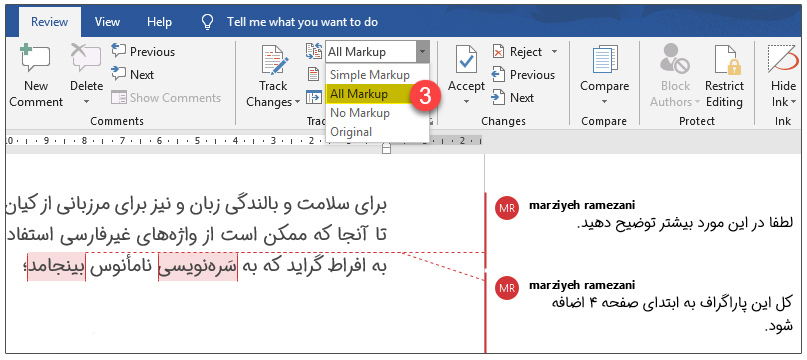This screenshot has height=360, width=807.
Task: Expand the Track Changes dropdown arrow
Action: [x=297, y=102]
